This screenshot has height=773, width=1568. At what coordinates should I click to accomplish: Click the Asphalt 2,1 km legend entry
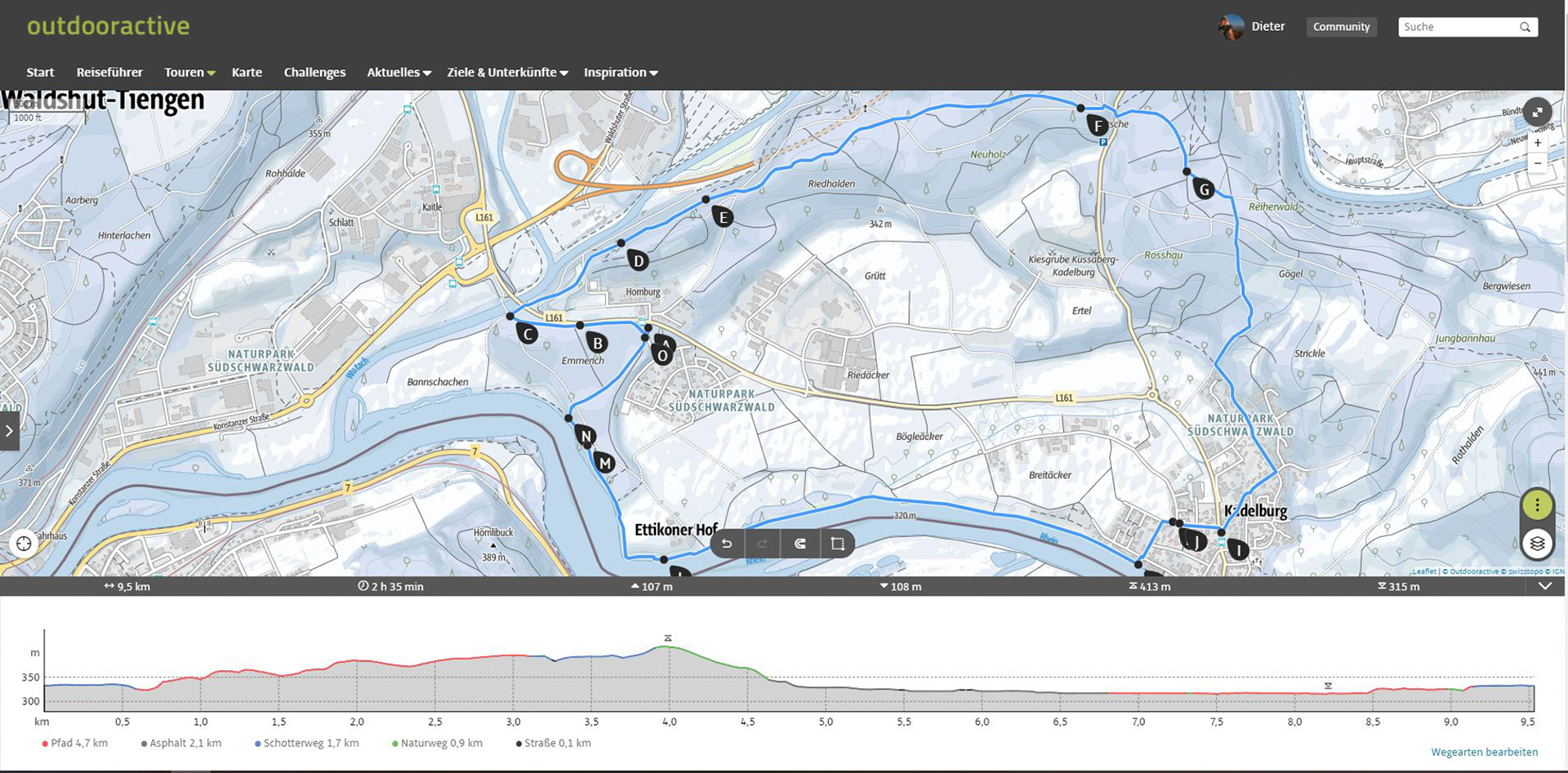pos(181,743)
